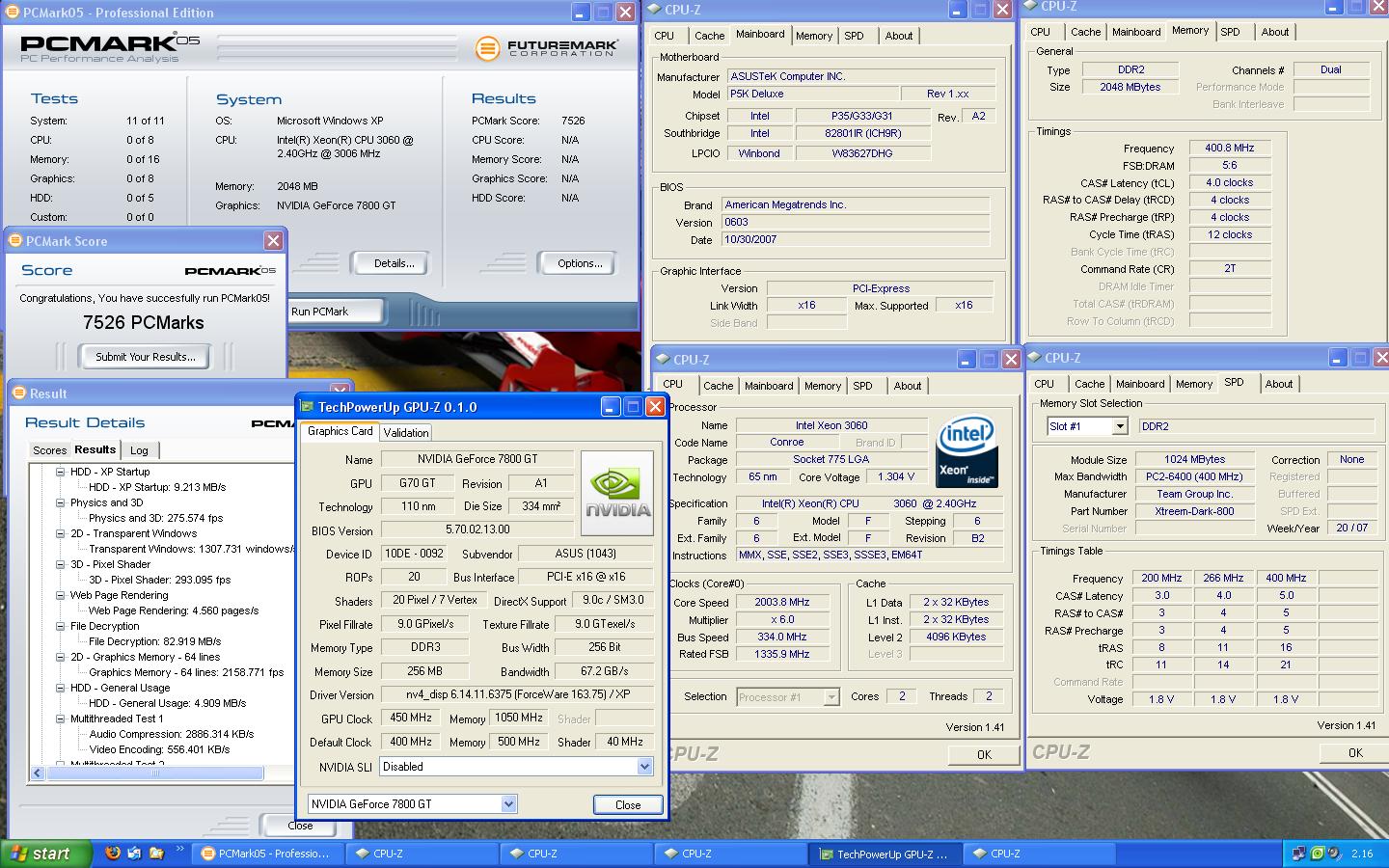Select Graphics Memory 2158.771 fps row

coord(186,672)
